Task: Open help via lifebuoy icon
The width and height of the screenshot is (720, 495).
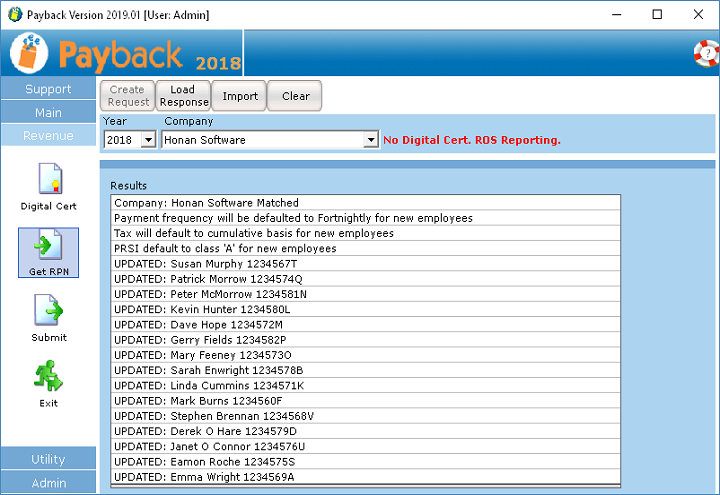Action: pos(705,54)
